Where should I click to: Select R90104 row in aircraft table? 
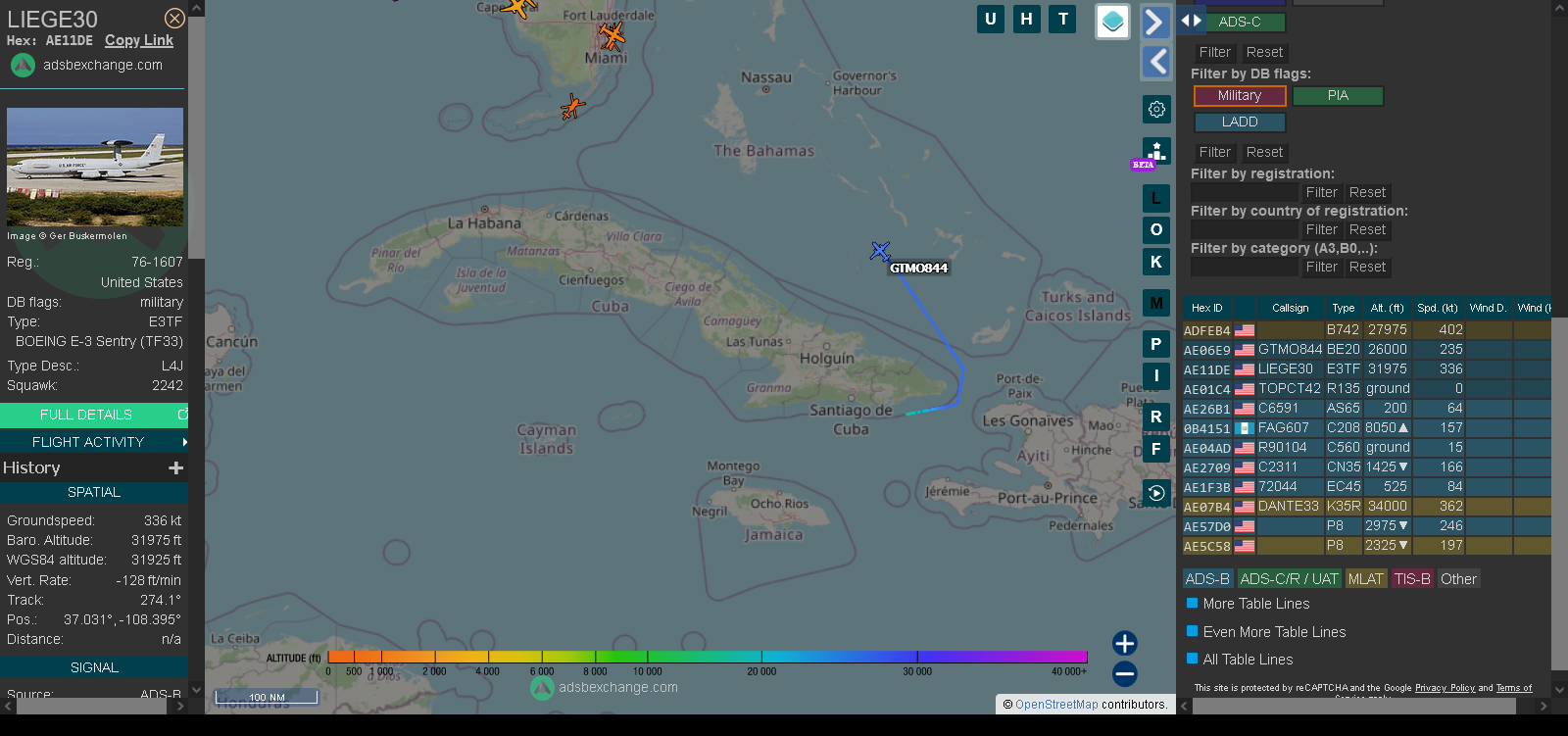tap(1367, 448)
